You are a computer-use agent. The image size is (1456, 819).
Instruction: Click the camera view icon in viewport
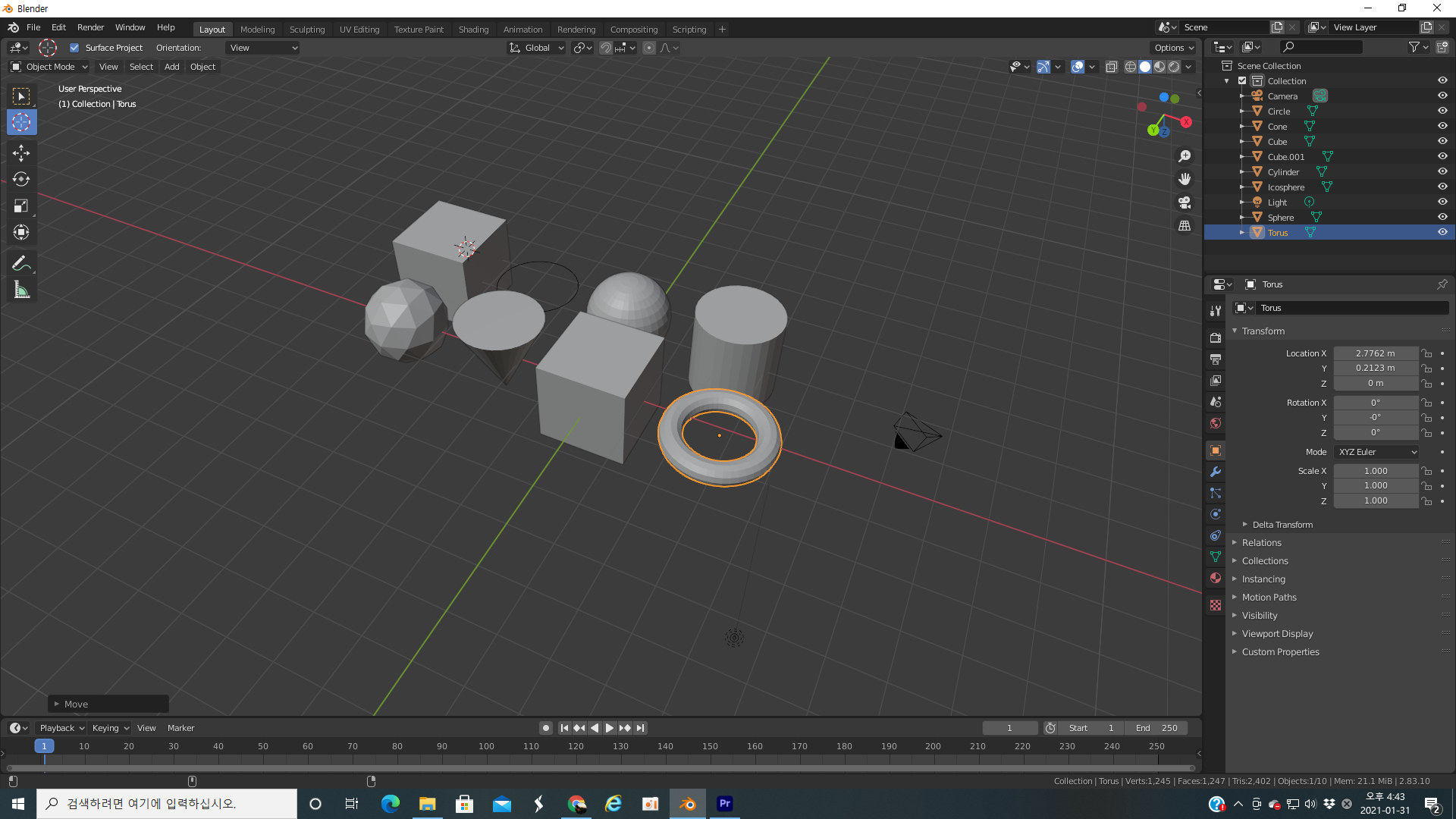click(x=1185, y=202)
